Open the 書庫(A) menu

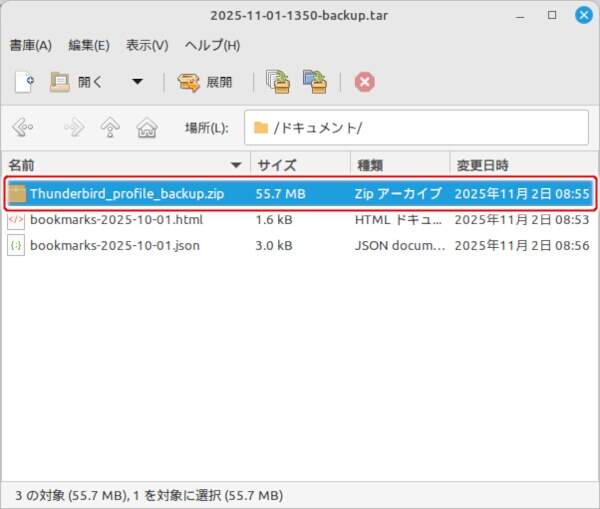click(30, 46)
